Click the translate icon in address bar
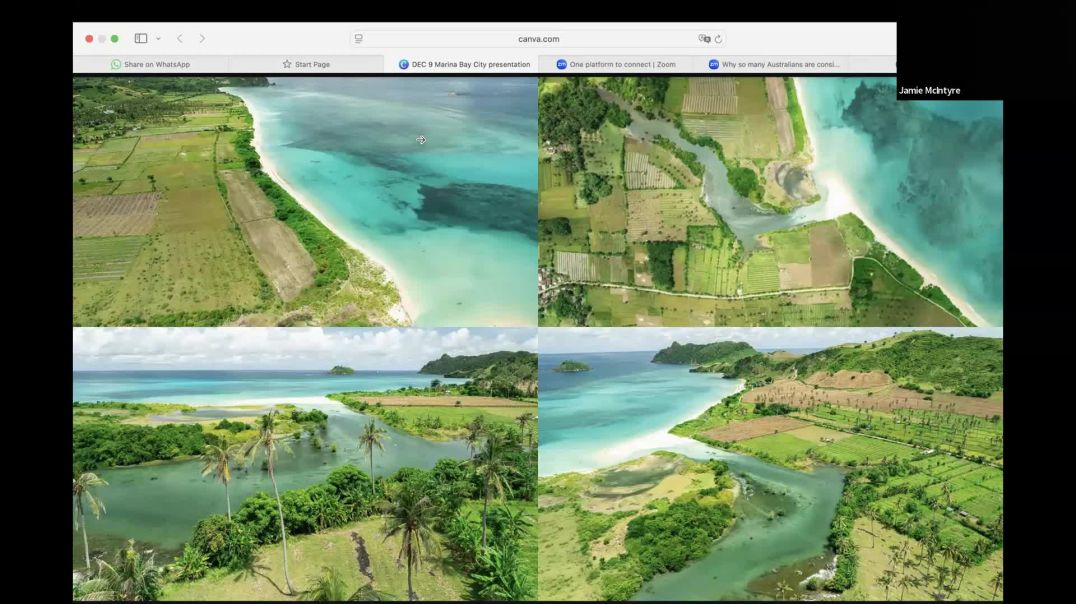This screenshot has width=1076, height=604. [x=704, y=39]
